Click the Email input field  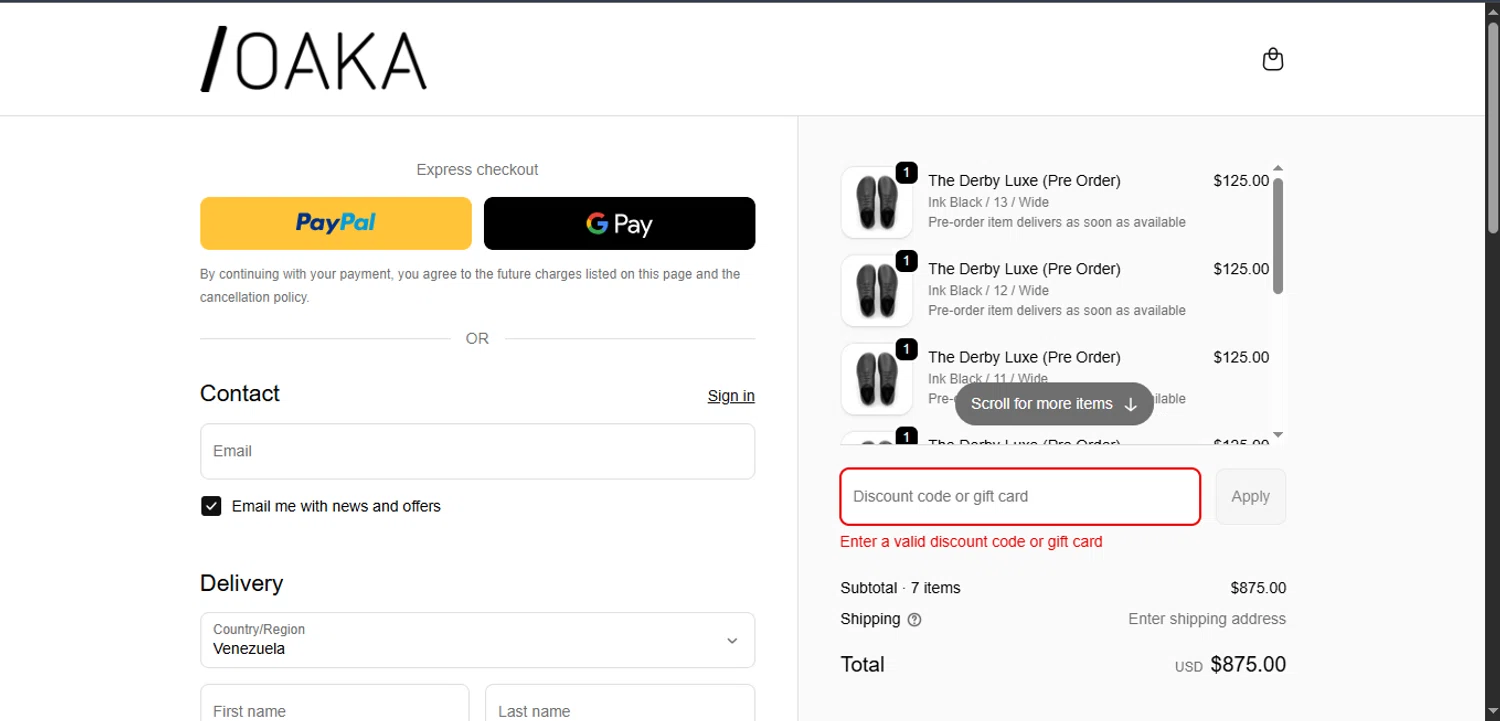(x=477, y=451)
